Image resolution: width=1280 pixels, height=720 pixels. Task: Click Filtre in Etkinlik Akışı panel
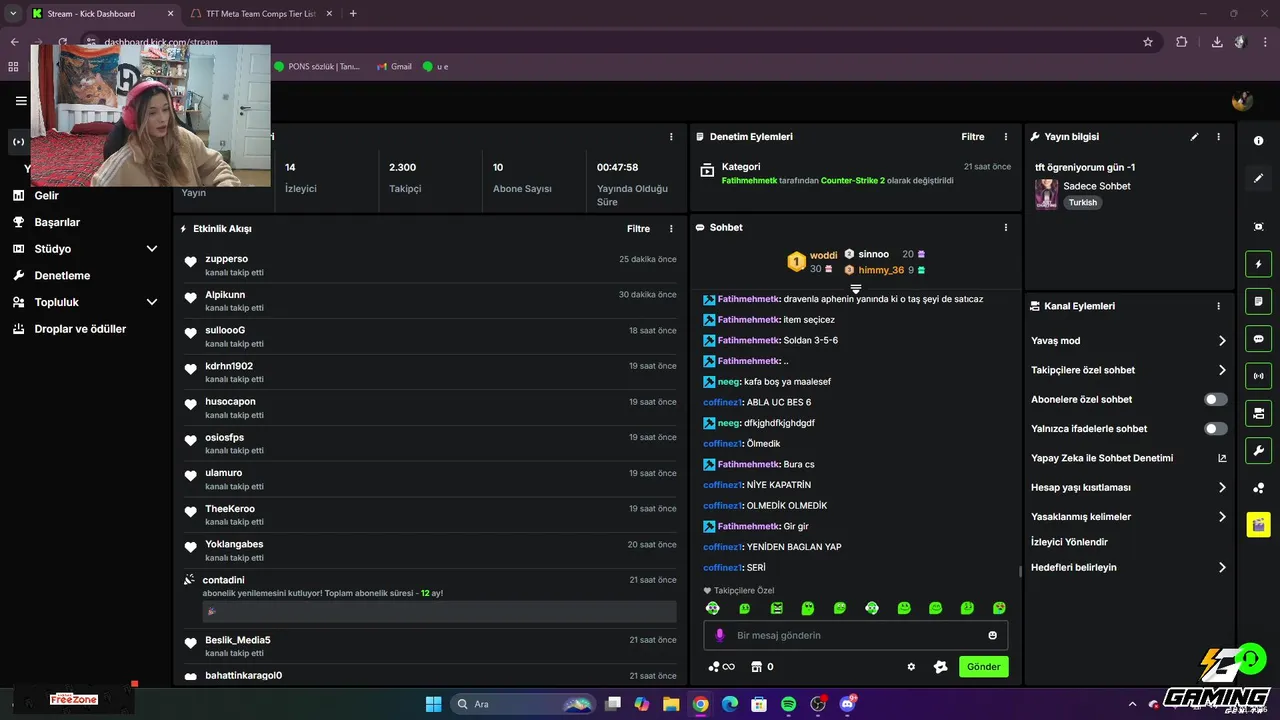639,229
